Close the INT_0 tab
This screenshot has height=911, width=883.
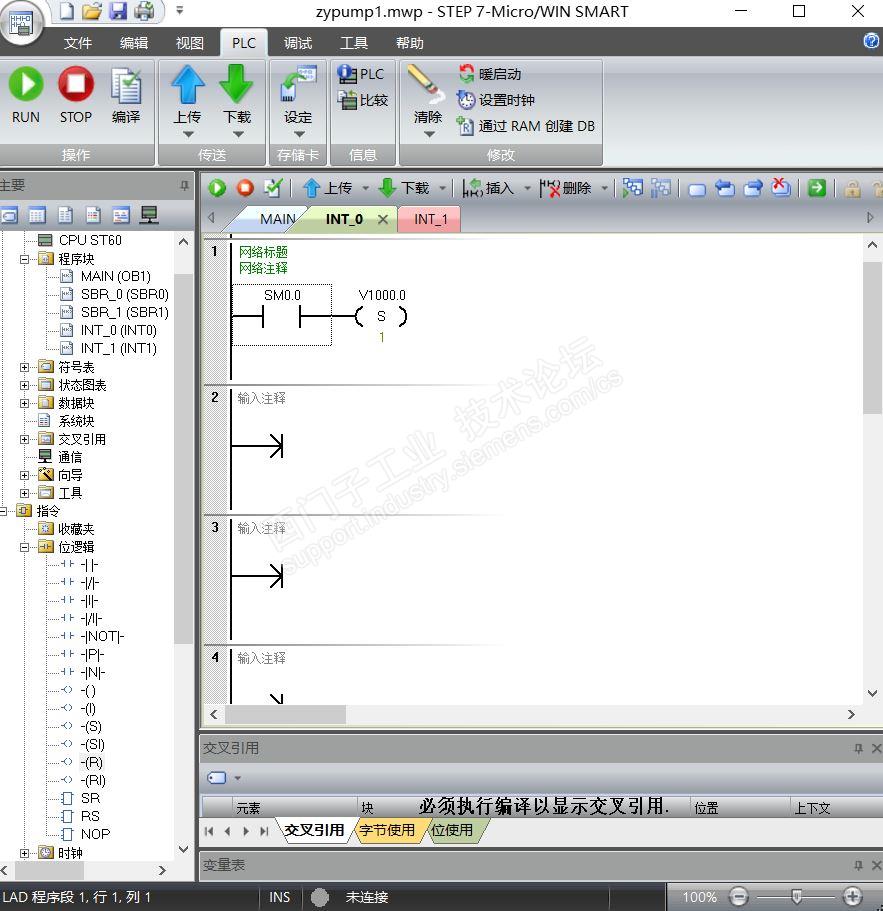pos(382,219)
